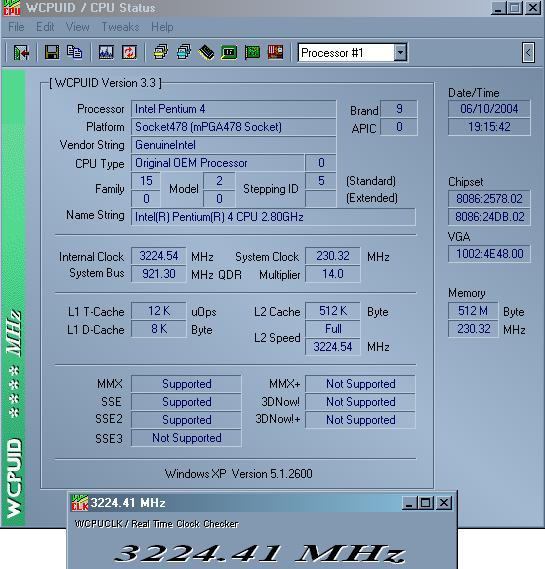Open the File menu
Viewport: 545px width, 569px height.
pos(16,27)
